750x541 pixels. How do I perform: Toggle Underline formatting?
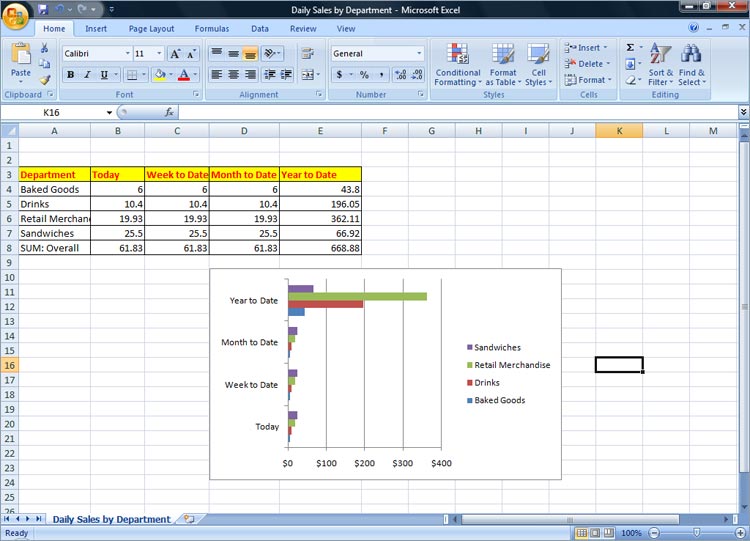(x=103, y=75)
